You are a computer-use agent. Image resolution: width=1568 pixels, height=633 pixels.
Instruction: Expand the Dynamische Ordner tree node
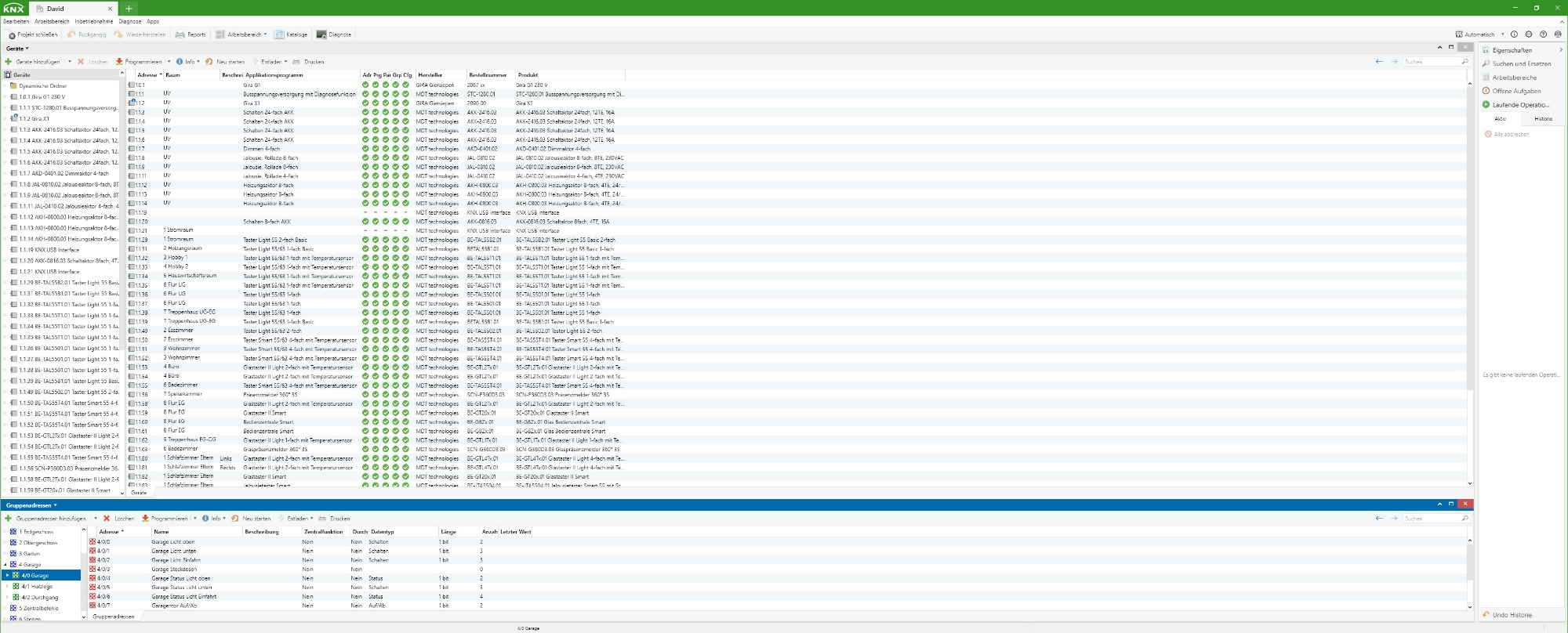click(x=5, y=86)
